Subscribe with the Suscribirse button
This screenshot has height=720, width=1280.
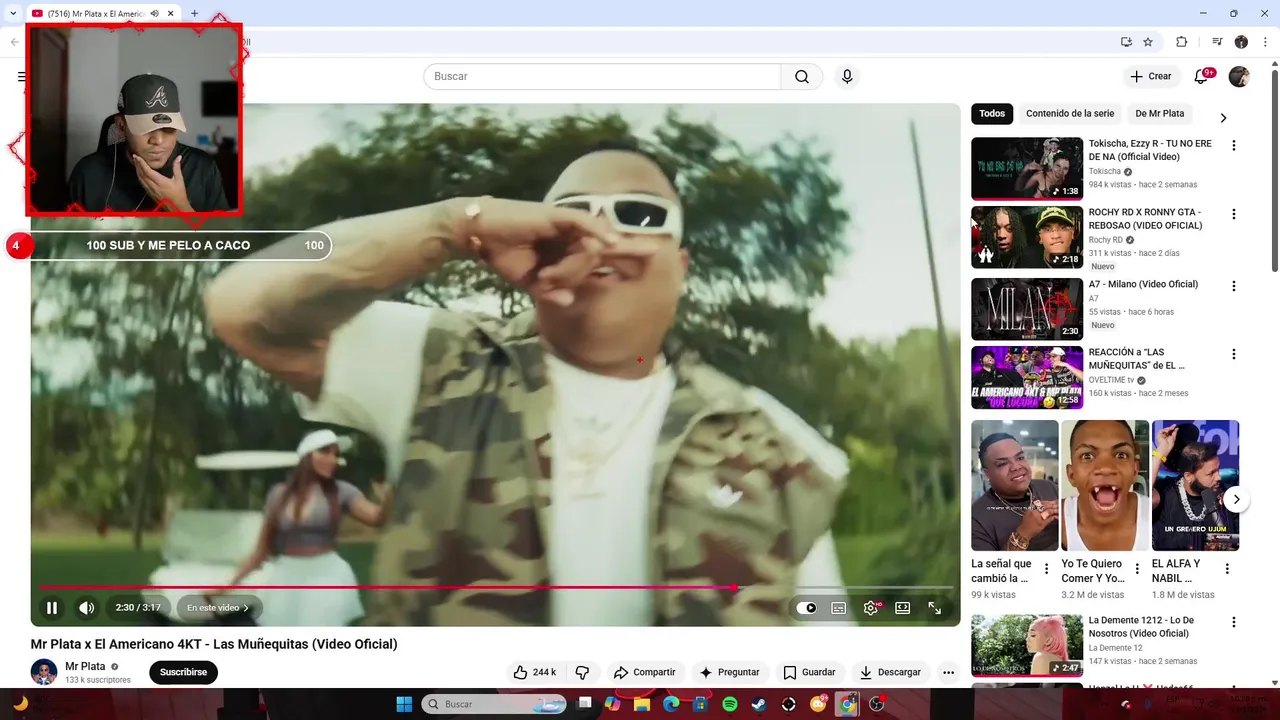183,673
